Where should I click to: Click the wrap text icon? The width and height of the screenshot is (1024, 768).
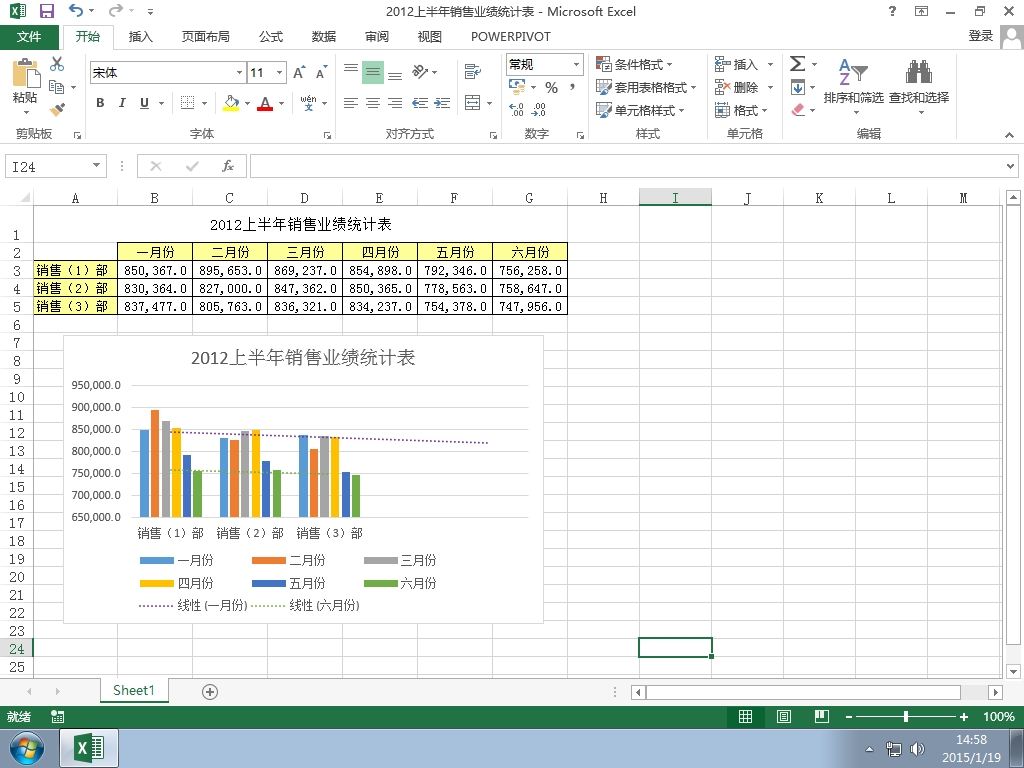473,72
